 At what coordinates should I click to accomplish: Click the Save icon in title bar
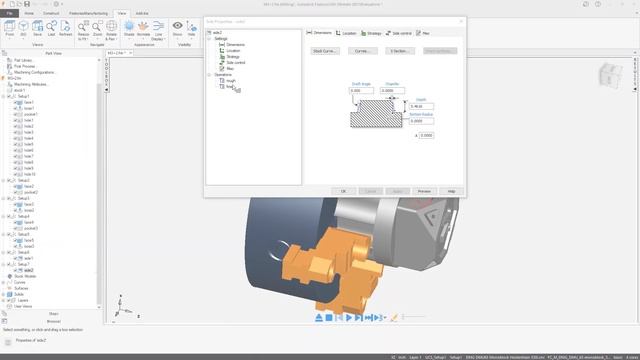point(27,4)
